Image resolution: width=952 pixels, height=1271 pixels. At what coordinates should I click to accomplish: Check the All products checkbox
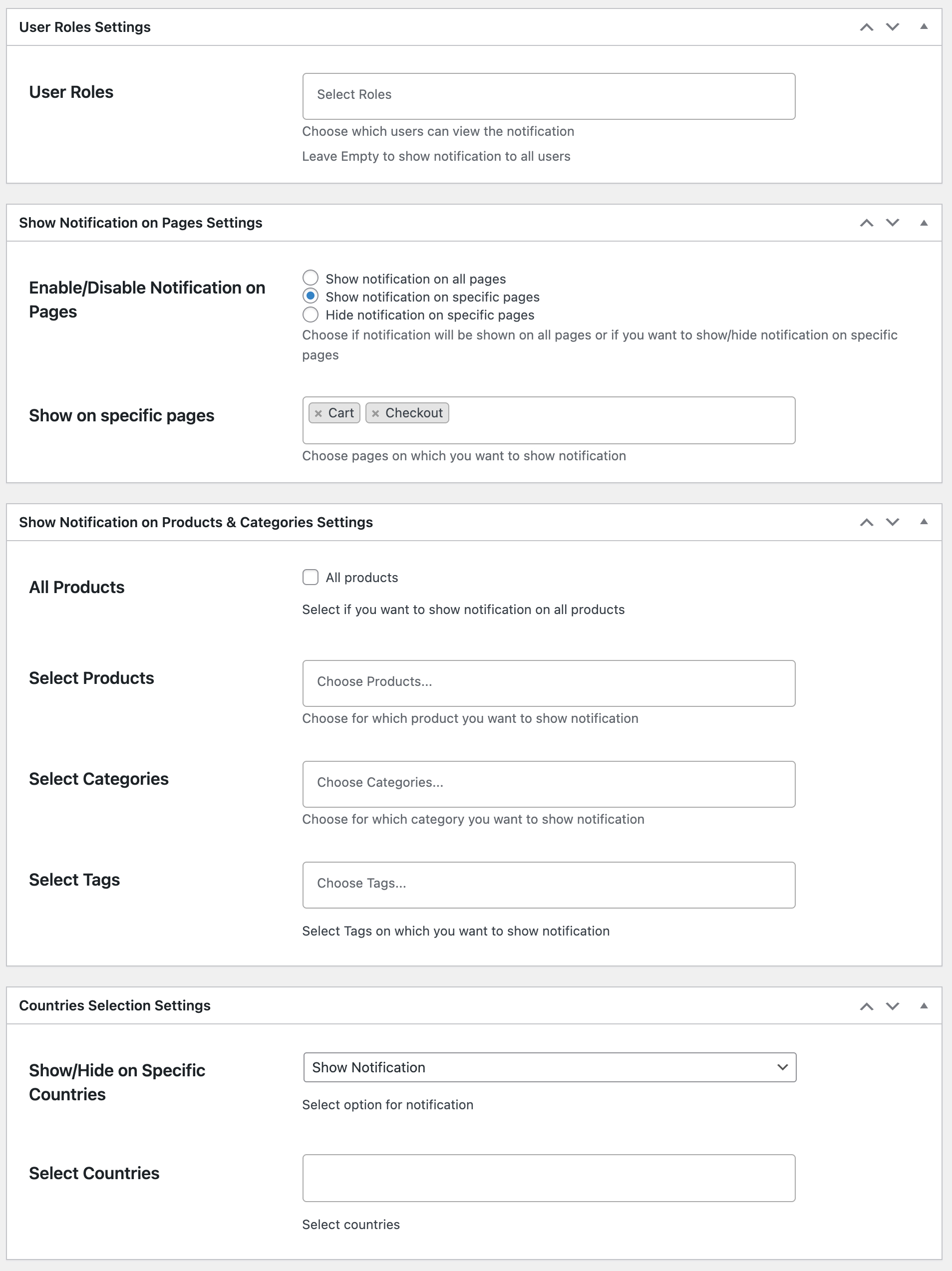coord(310,577)
